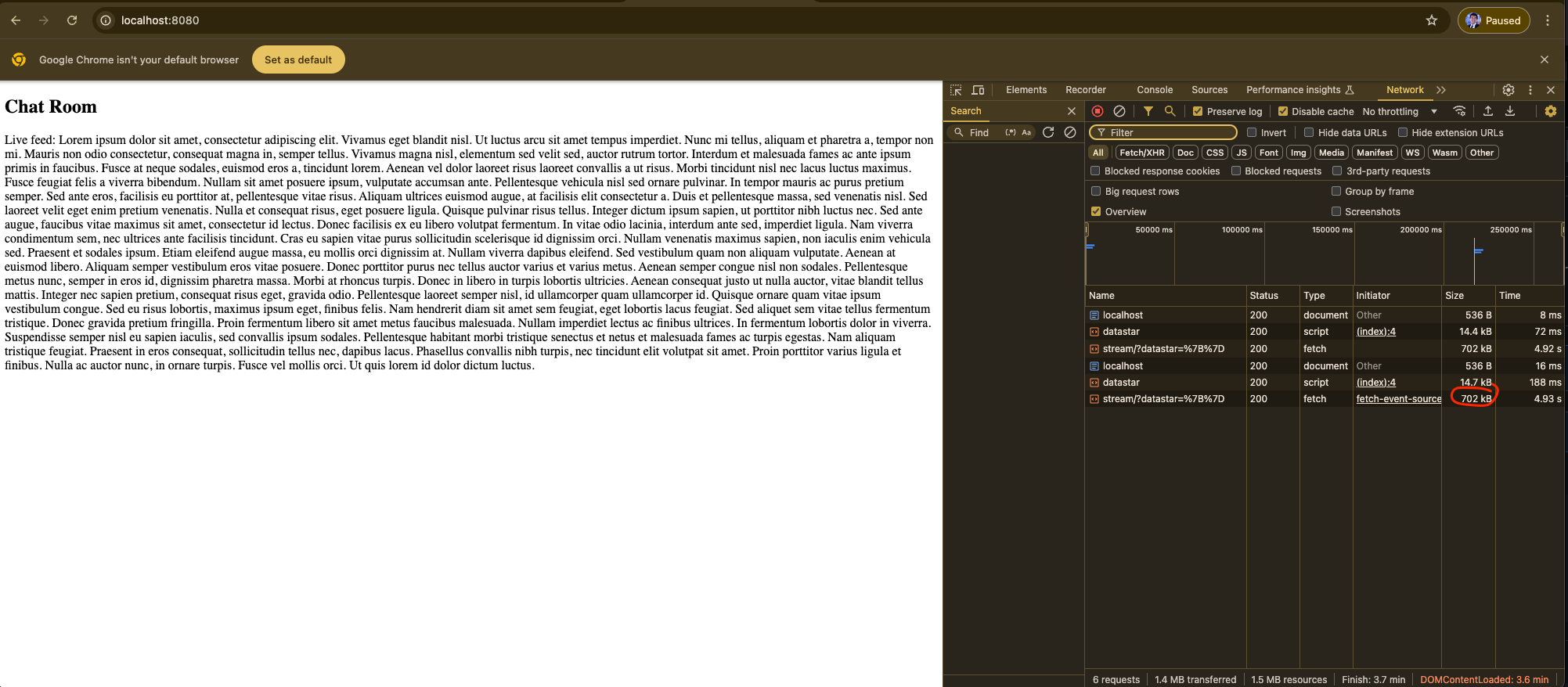Viewport: 1568px width, 687px height.
Task: Refresh the search results
Action: [1048, 132]
